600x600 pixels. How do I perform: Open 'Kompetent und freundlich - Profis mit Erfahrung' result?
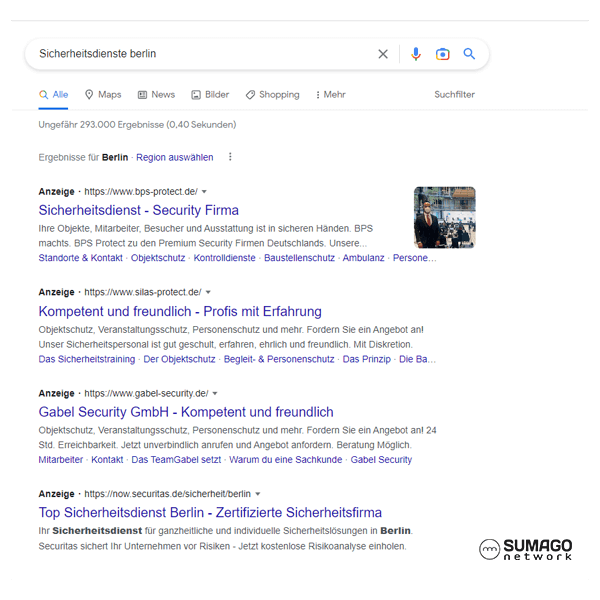pyautogui.click(x=180, y=311)
